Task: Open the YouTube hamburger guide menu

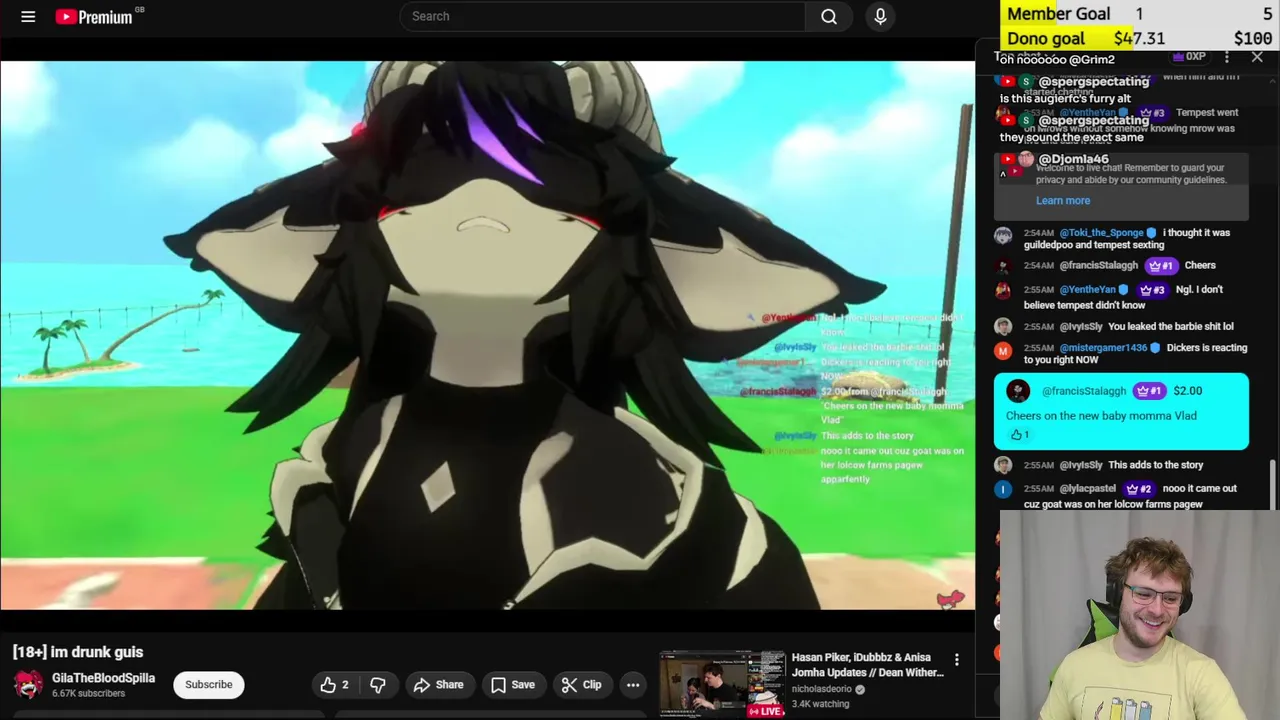Action: tap(28, 16)
